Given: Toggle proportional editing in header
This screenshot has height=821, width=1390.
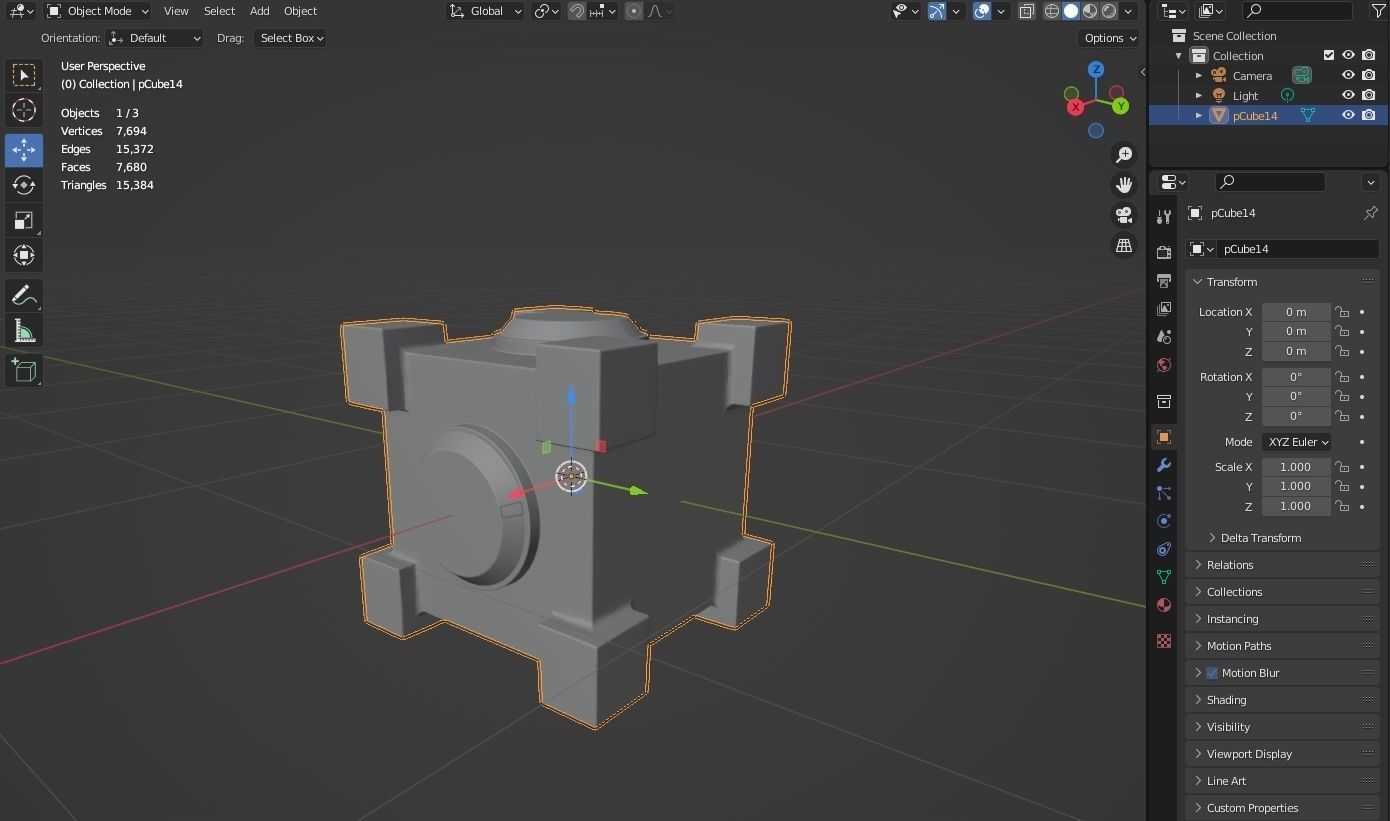Looking at the screenshot, I should tap(634, 11).
